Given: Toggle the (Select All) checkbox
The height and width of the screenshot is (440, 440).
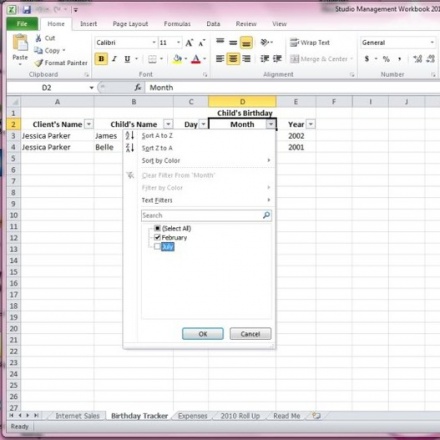Looking at the screenshot, I should click(157, 228).
